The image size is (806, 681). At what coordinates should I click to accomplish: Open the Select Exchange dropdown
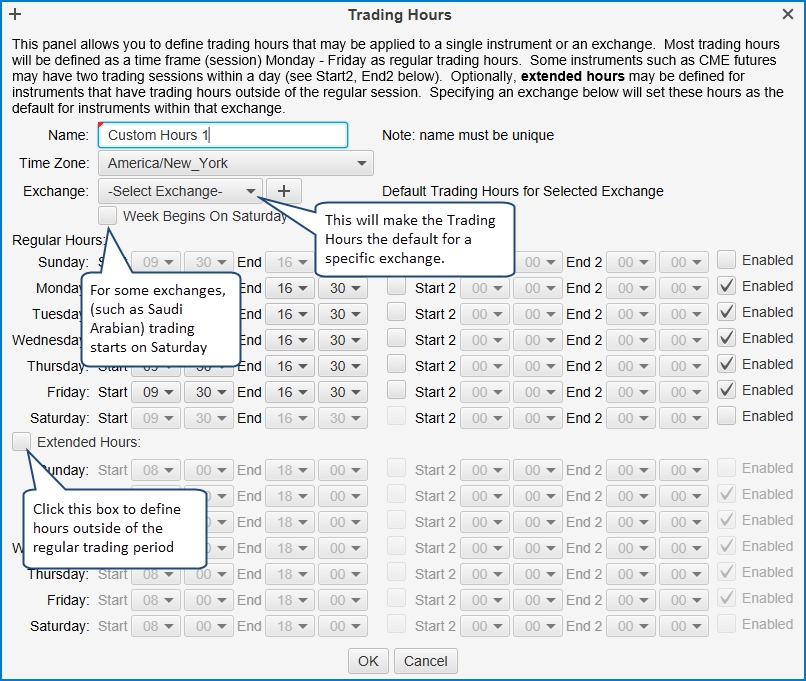tap(180, 191)
